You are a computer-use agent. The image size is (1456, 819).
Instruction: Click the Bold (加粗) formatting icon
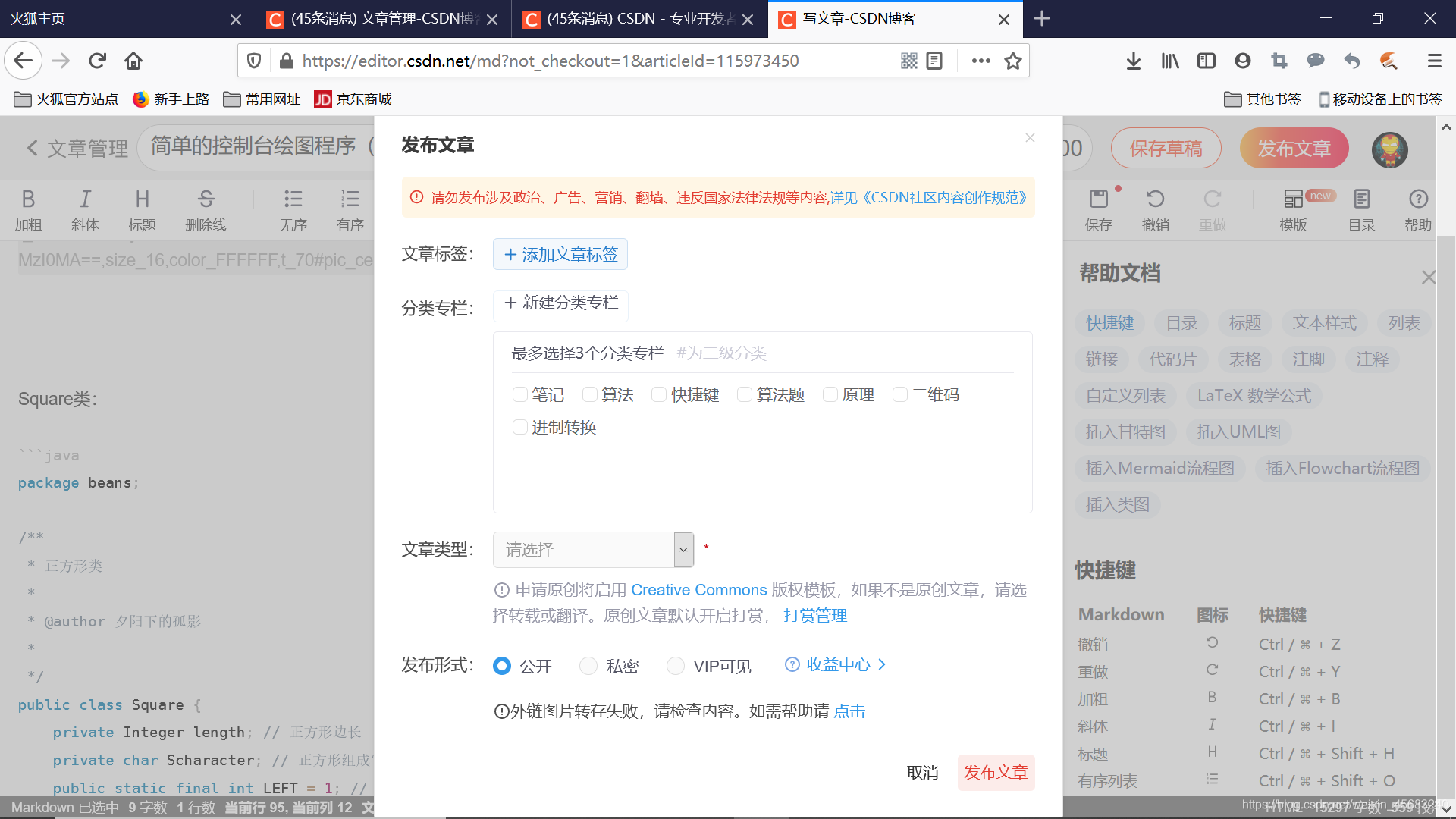[x=28, y=199]
